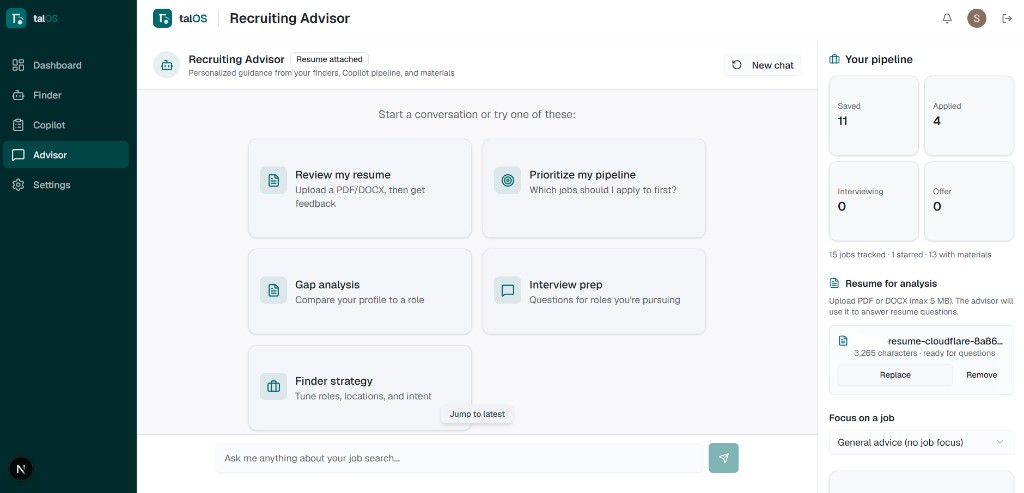Image resolution: width=1024 pixels, height=493 pixels.
Task: Click the user avatar S
Action: click(x=976, y=18)
